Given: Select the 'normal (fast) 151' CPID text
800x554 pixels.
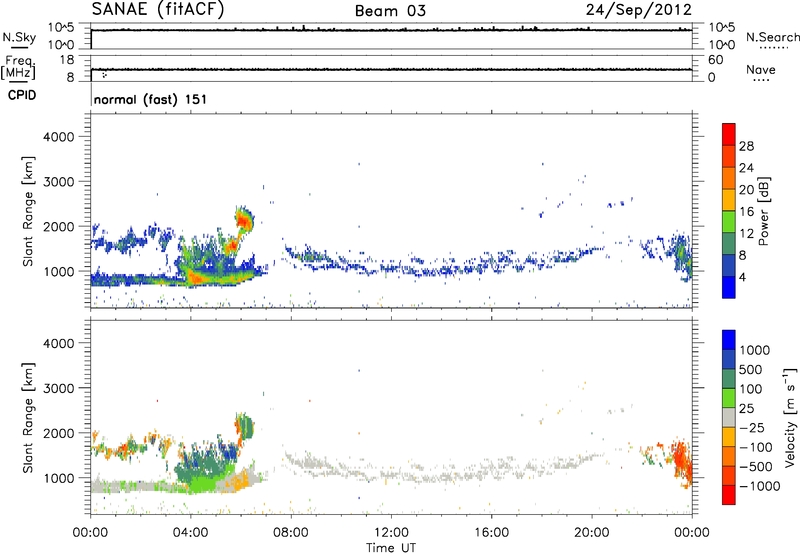Looking at the screenshot, I should [150, 99].
